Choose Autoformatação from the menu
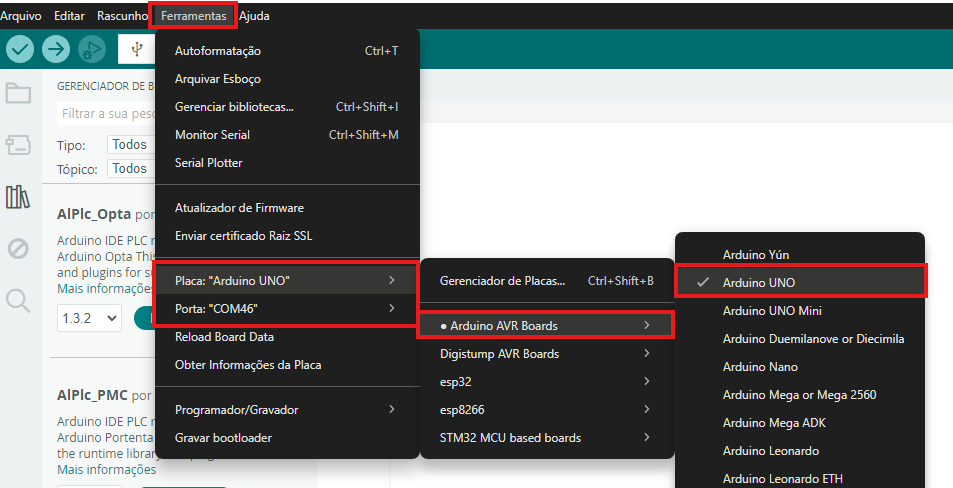Screen dimensions: 953x488 287,51
